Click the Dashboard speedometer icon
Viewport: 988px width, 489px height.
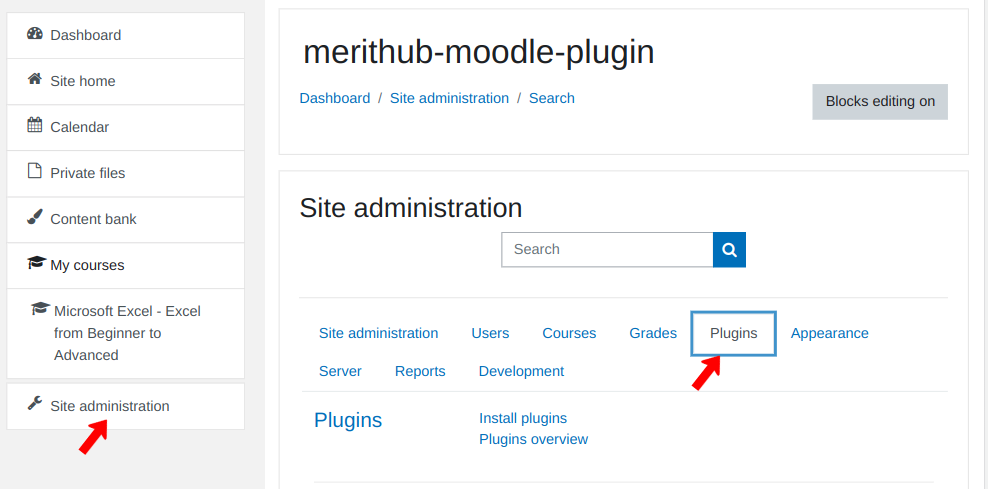coord(35,34)
